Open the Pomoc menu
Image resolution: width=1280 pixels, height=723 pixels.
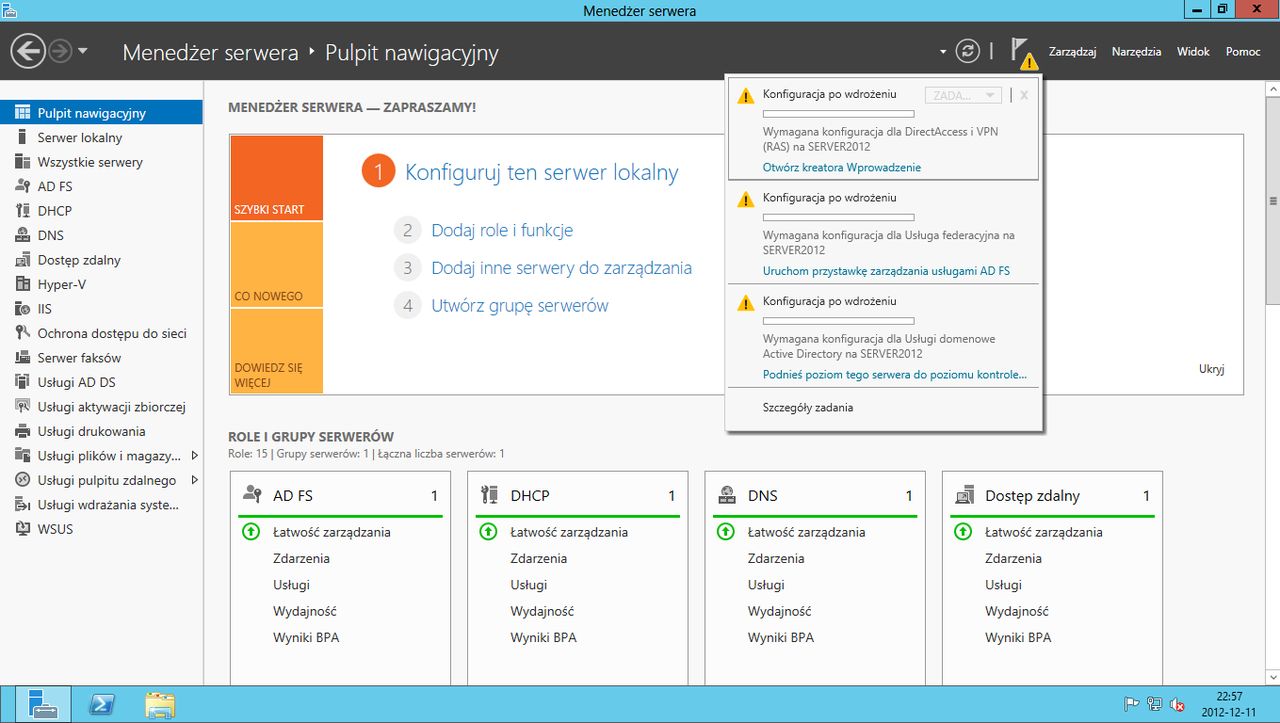1243,51
